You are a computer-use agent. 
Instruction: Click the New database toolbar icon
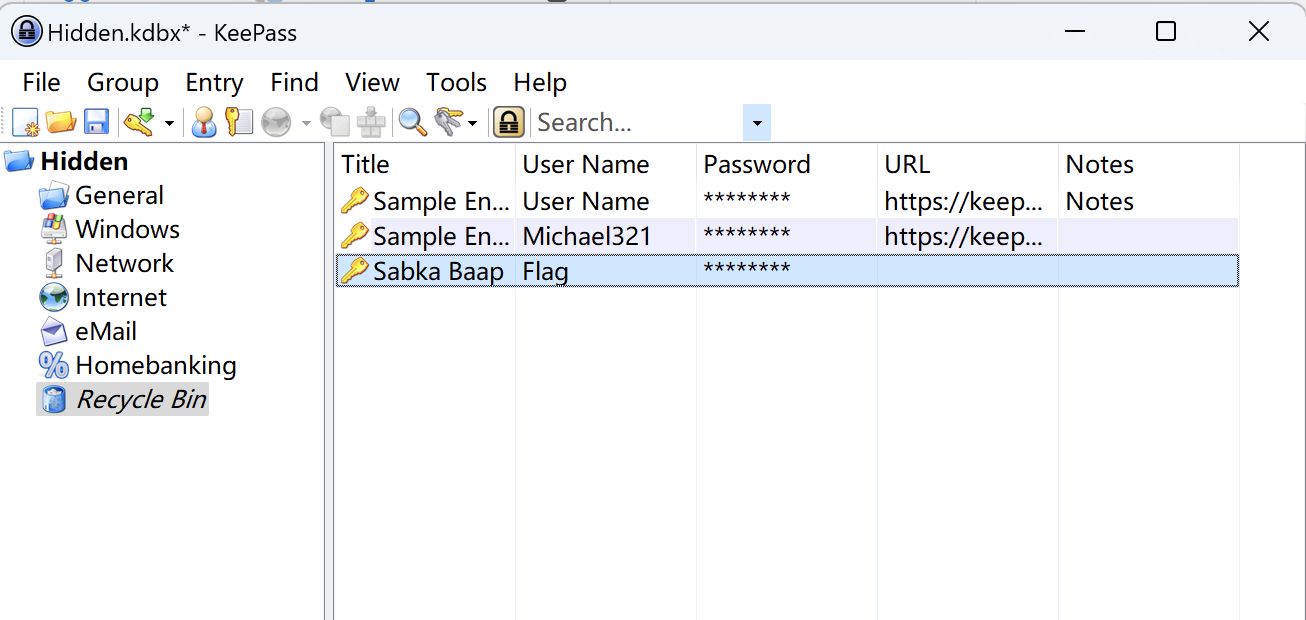tap(25, 122)
